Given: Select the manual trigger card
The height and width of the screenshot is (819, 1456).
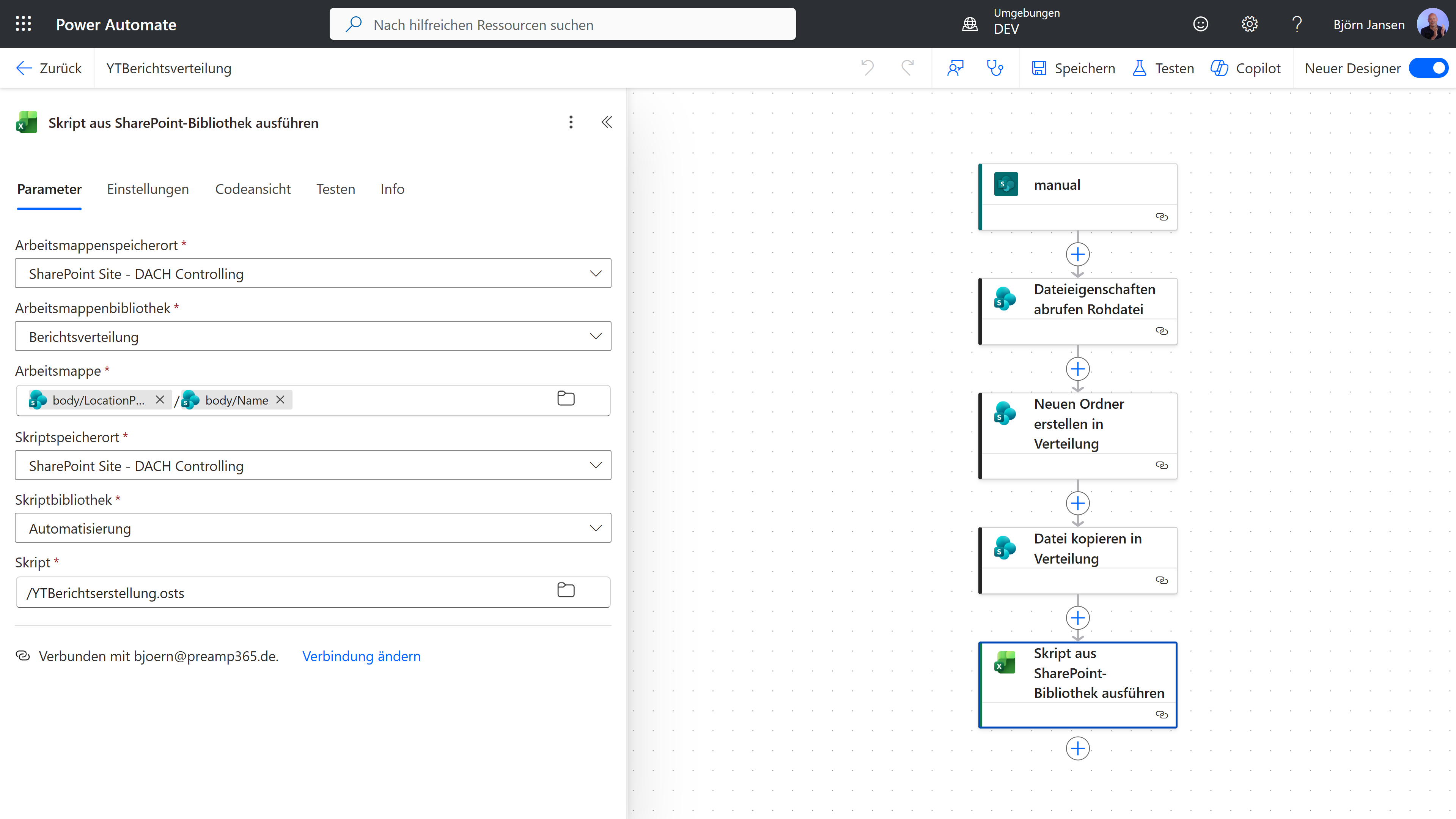Looking at the screenshot, I should (x=1078, y=197).
